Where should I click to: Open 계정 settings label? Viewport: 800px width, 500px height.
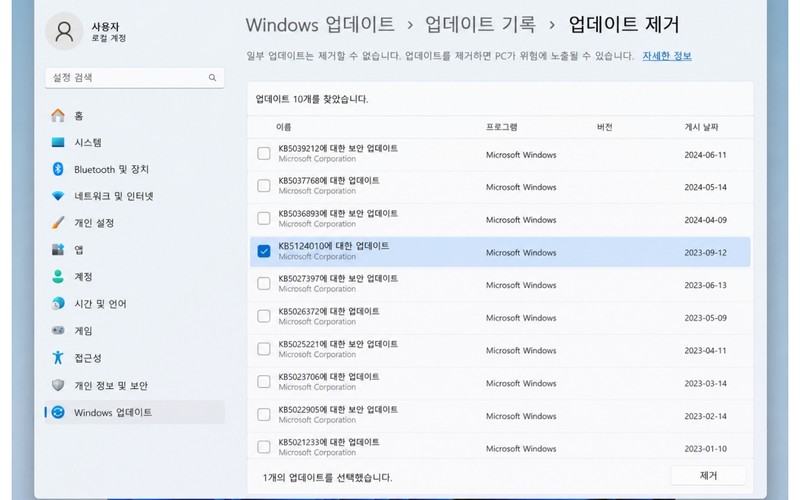pos(83,277)
